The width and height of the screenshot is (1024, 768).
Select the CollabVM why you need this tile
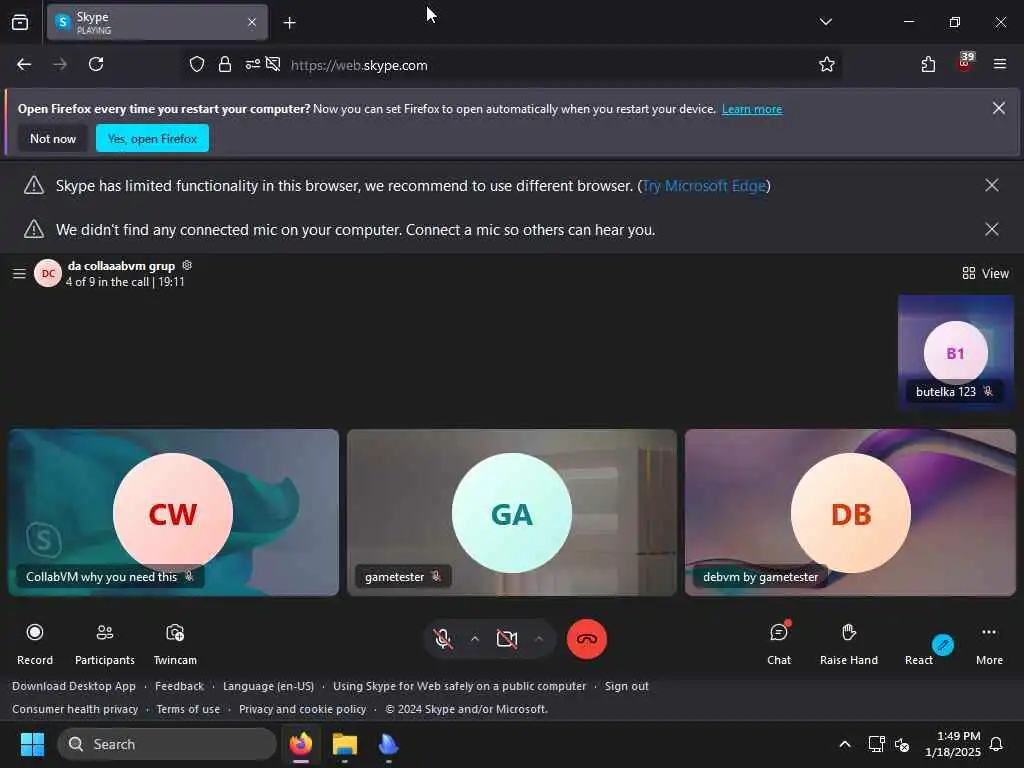[x=174, y=512]
